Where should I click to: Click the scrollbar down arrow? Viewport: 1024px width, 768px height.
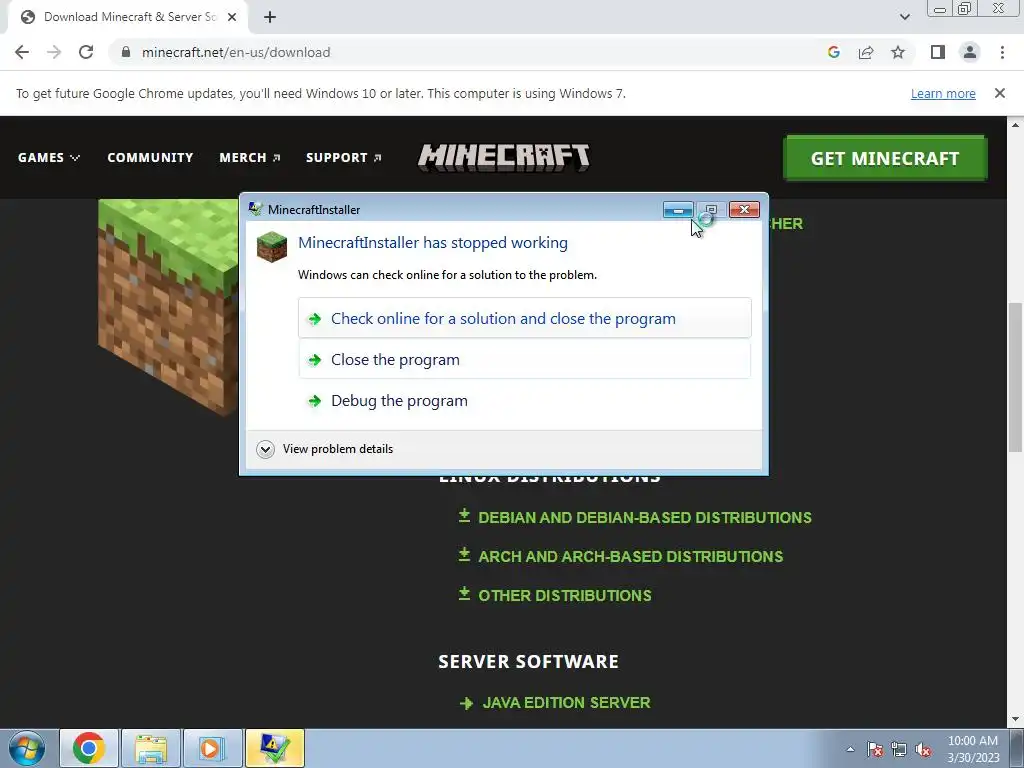[x=1015, y=720]
